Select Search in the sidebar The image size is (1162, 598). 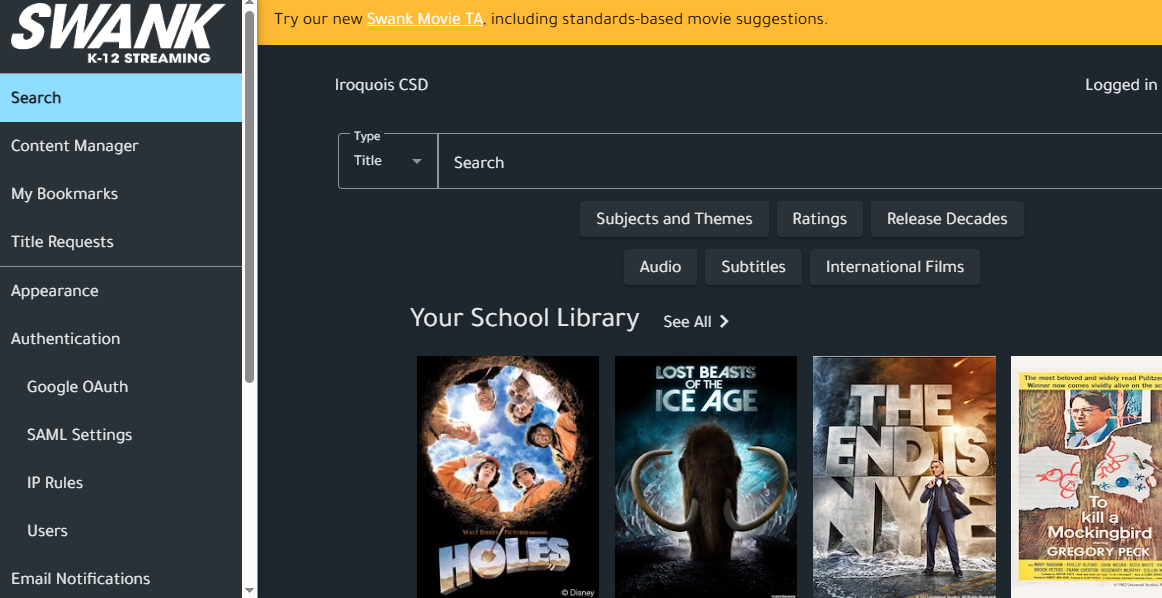click(121, 98)
